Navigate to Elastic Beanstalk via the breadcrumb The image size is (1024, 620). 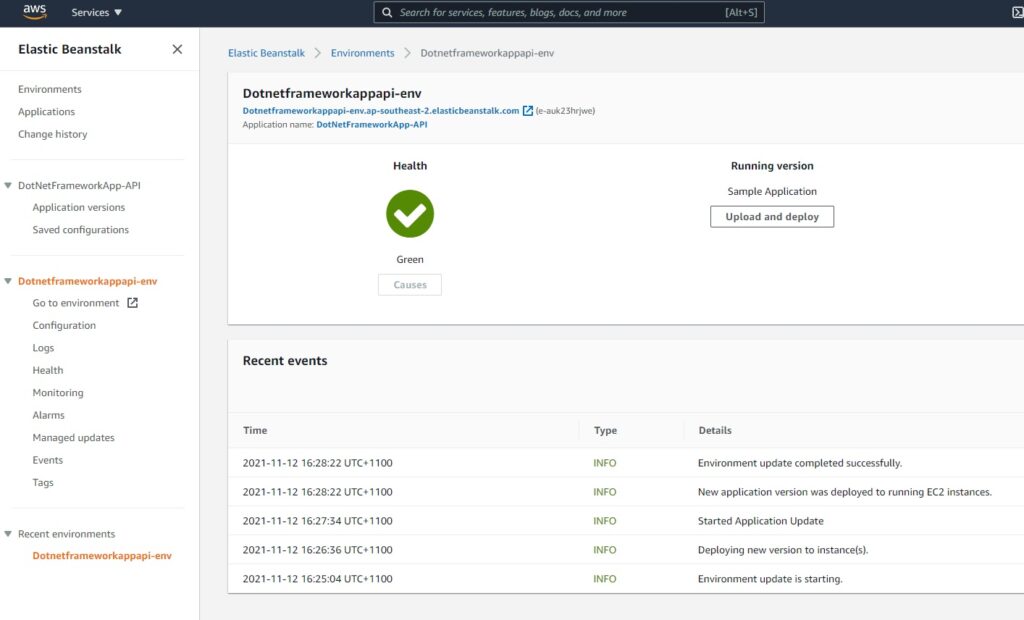tap(266, 52)
